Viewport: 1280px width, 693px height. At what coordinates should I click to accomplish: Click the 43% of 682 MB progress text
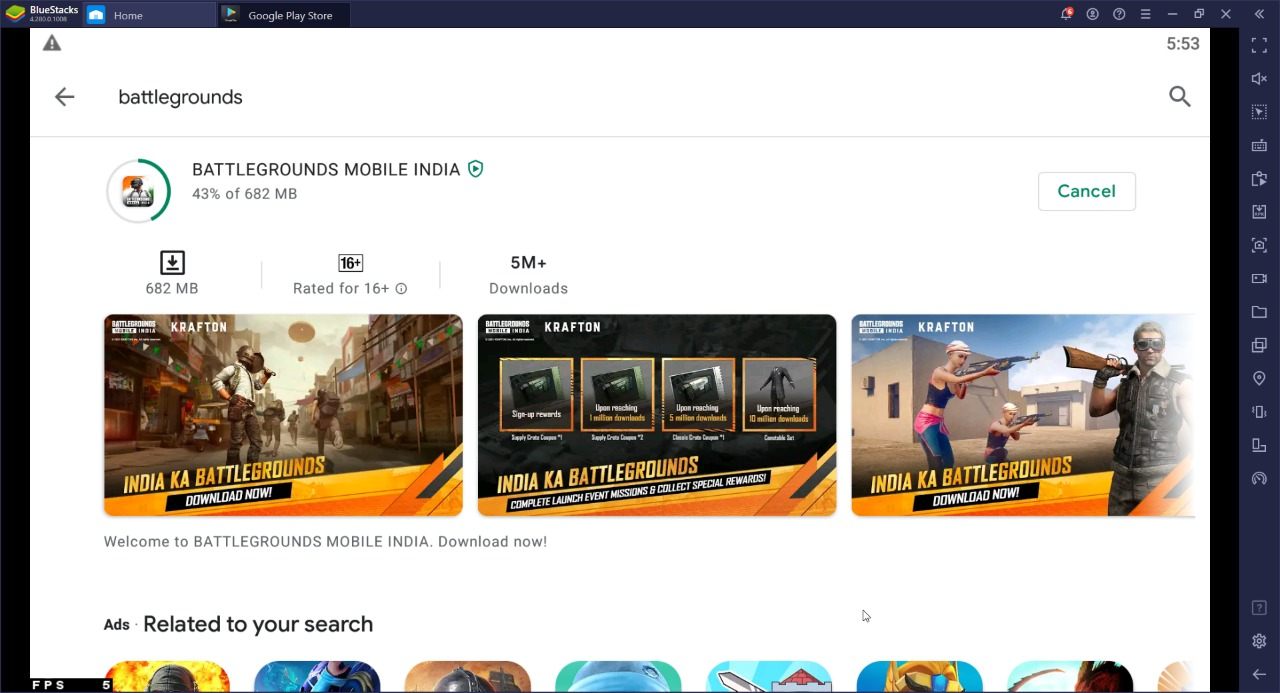[244, 194]
